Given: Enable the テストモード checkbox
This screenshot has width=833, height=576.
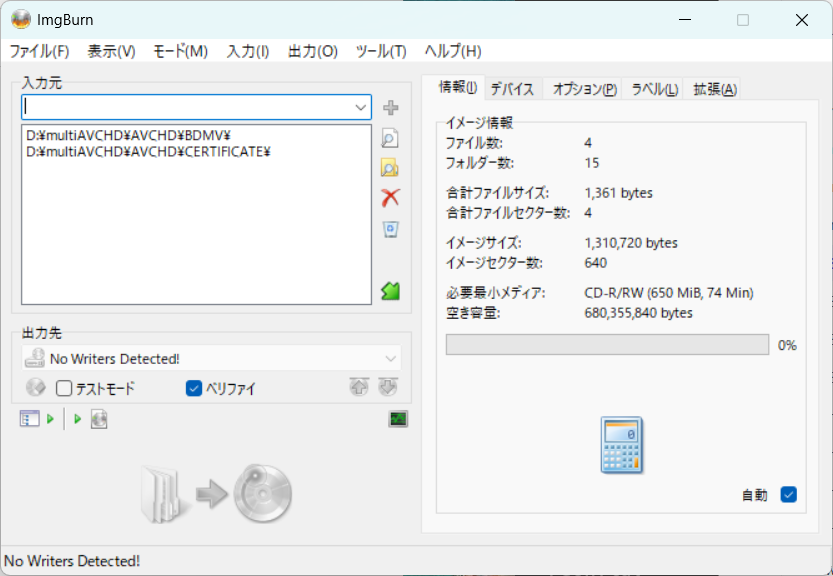Looking at the screenshot, I should click(64, 388).
